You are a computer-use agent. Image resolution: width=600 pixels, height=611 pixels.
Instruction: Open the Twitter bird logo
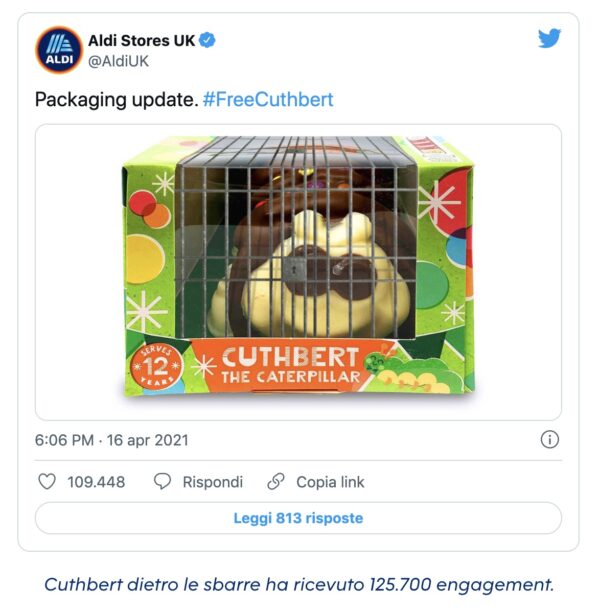click(x=549, y=38)
